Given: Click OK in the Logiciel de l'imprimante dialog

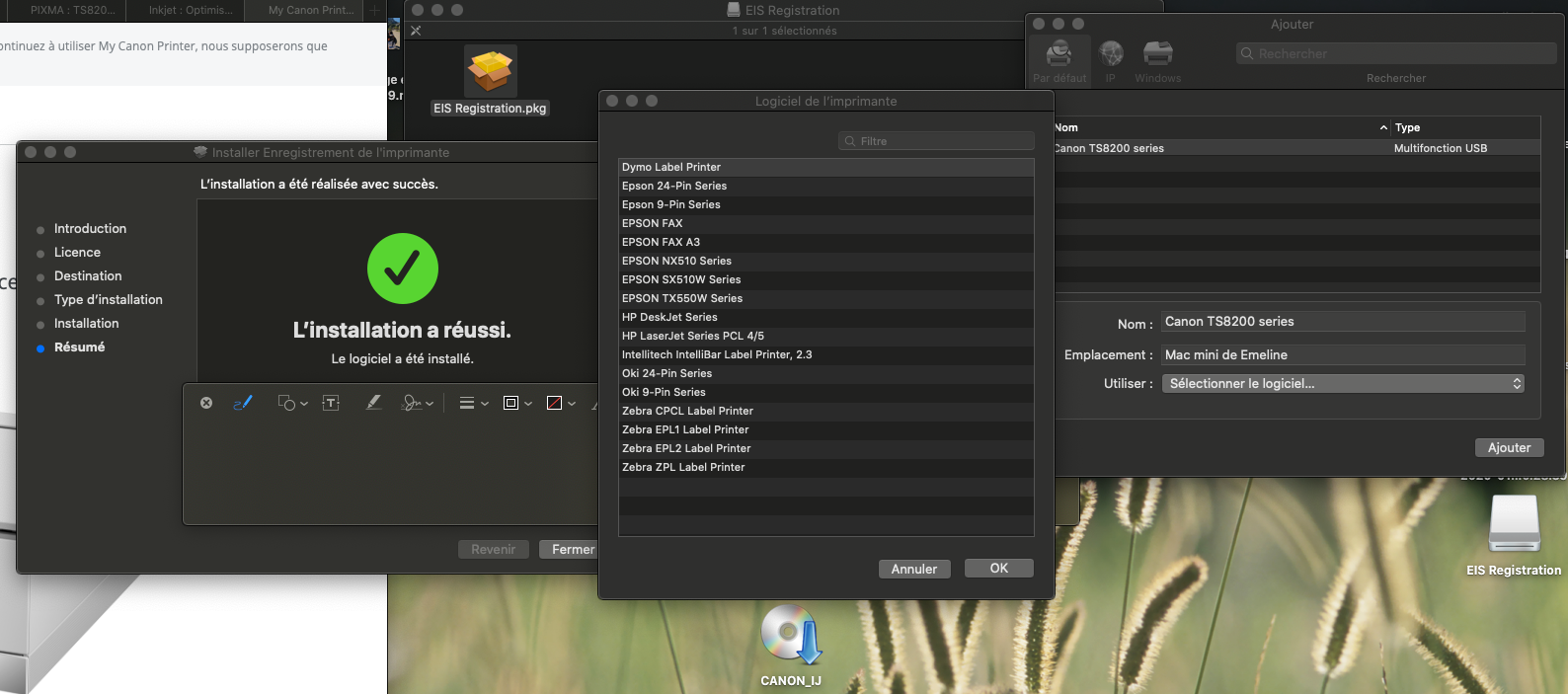Looking at the screenshot, I should [998, 569].
